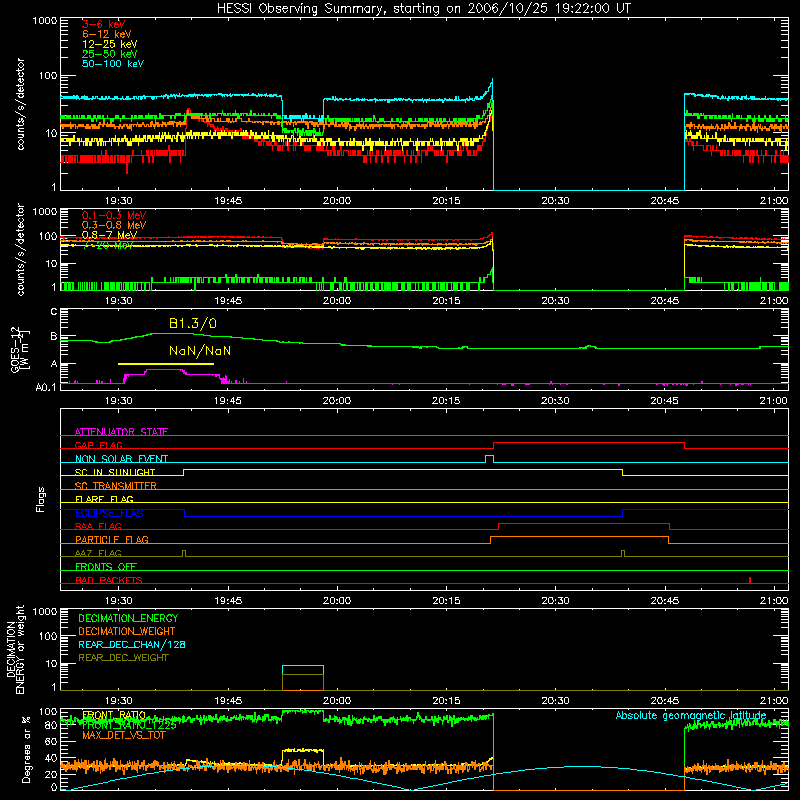Select the FRONT_RATIO_1225 legend label
Viewport: 800px width, 800px height.
129,725
